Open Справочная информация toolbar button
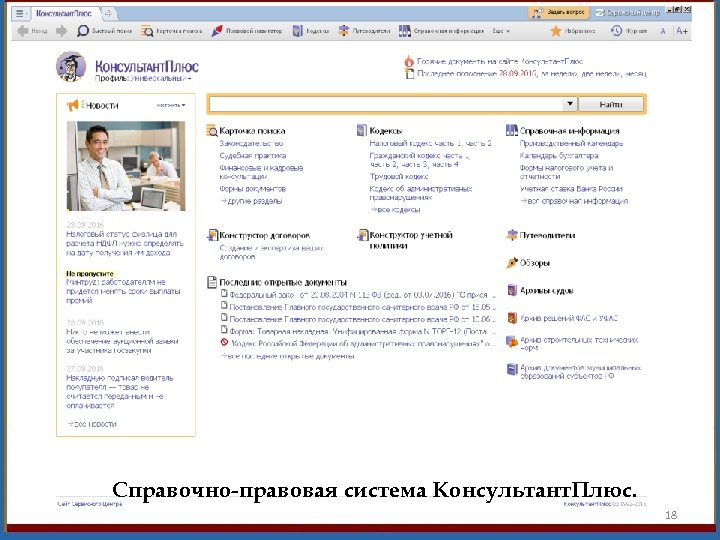Viewport: 720px width, 540px height. coord(441,31)
